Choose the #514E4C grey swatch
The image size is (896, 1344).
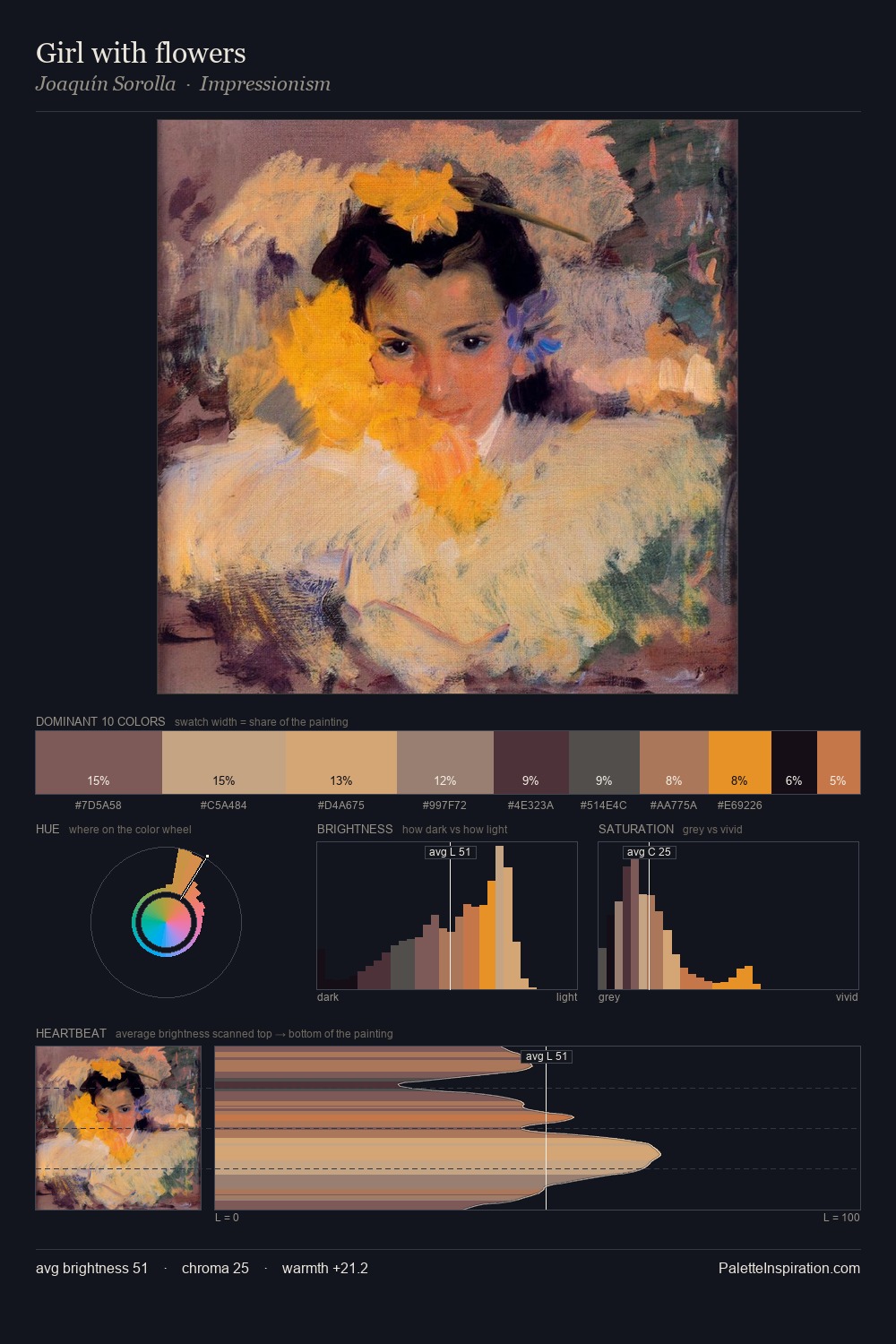604,762
